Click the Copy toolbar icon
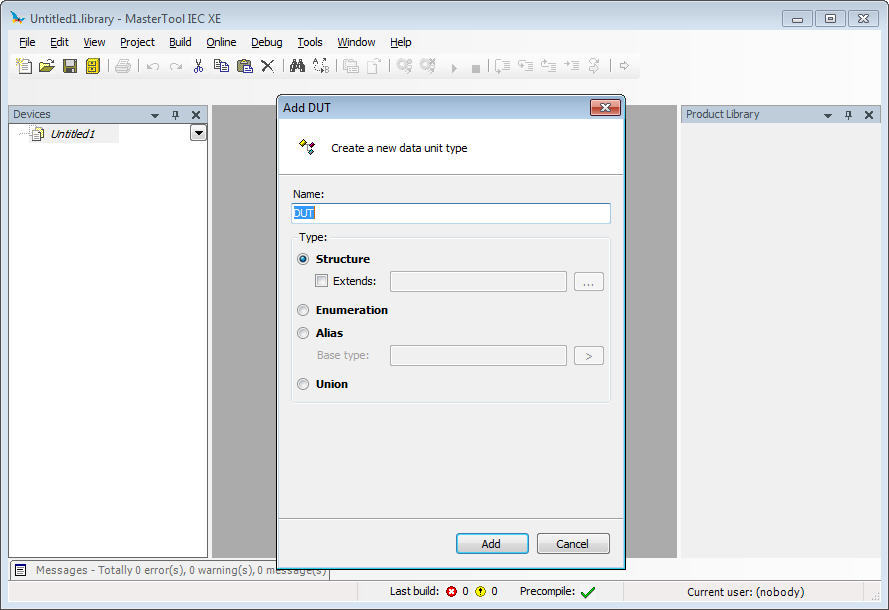Screen dimensions: 889x610 tap(221, 66)
